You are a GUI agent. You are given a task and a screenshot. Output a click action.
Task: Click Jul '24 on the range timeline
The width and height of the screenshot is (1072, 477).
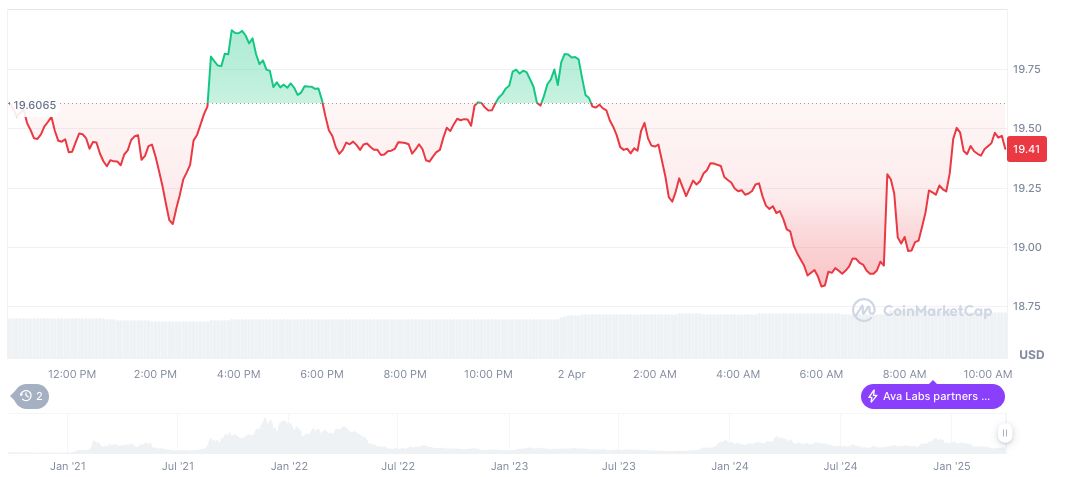(x=840, y=465)
